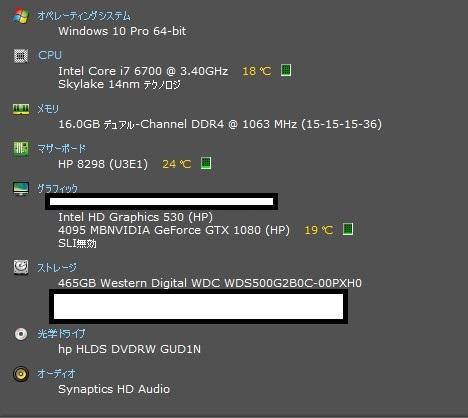Screen dimensions: 468x418
Task: Click the optical drive disc icon
Action: tap(21, 334)
